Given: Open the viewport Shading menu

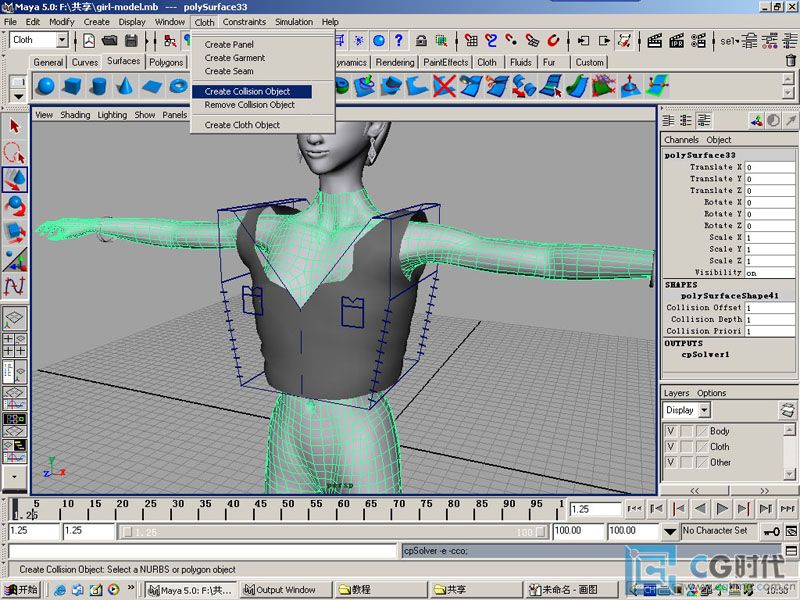Looking at the screenshot, I should click(75, 115).
